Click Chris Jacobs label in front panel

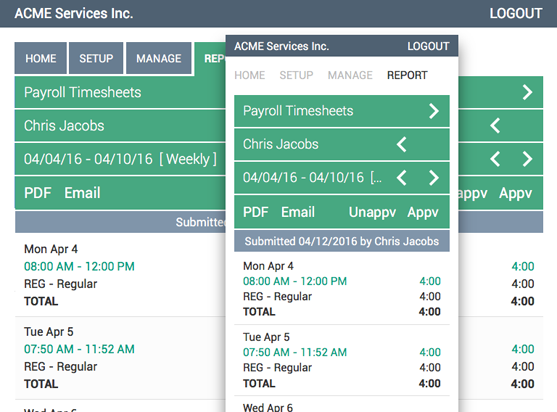pyautogui.click(x=281, y=144)
